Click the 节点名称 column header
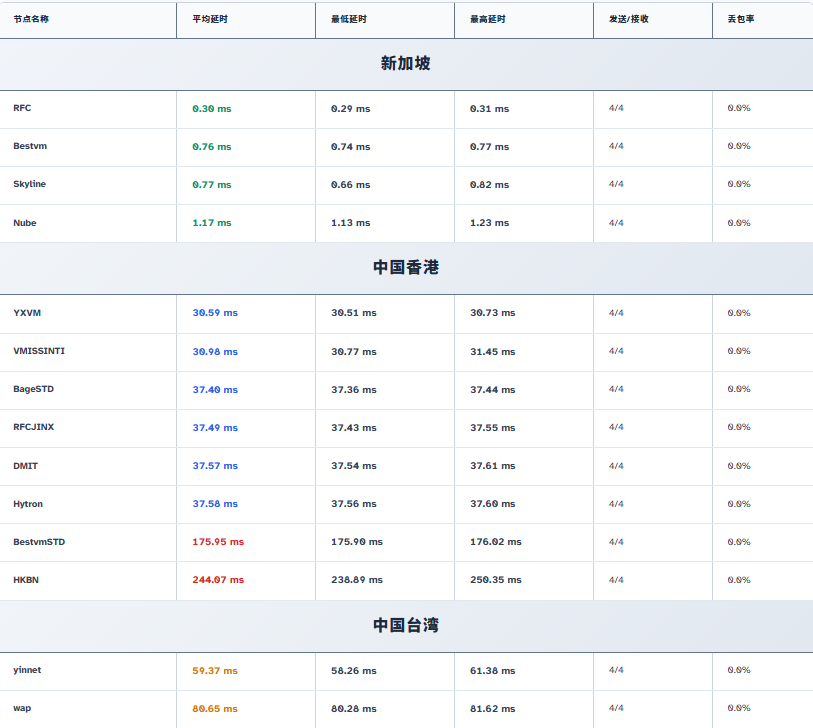This screenshot has width=813, height=728. pyautogui.click(x=31, y=19)
